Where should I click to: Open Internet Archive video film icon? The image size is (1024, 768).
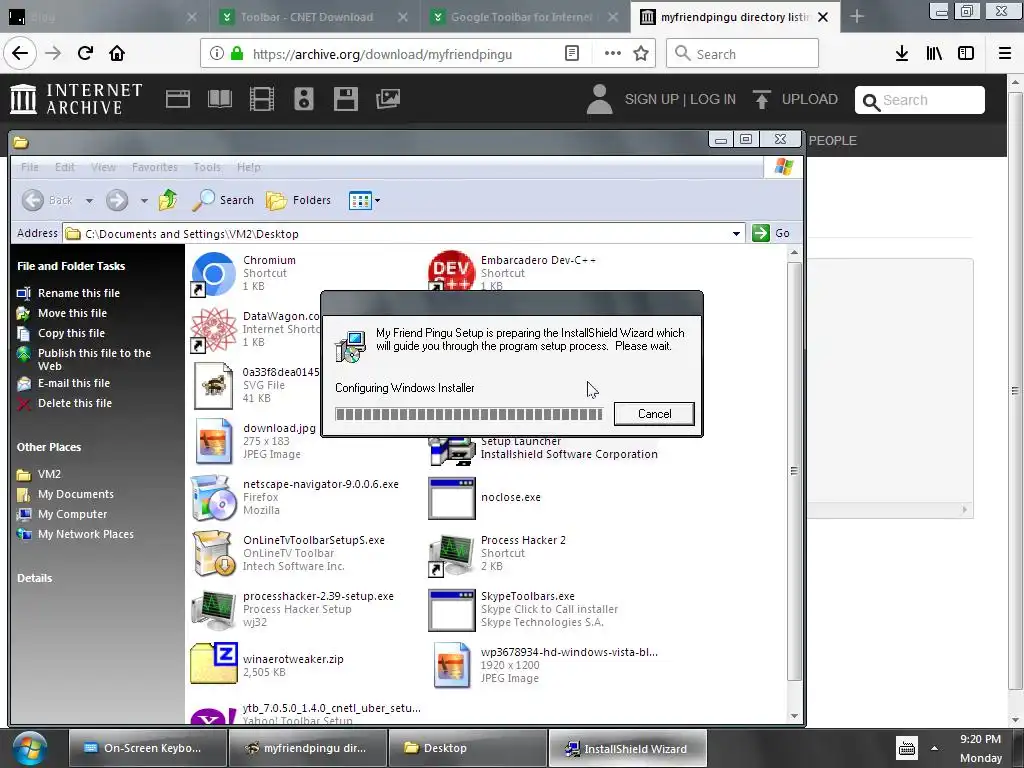(x=262, y=99)
